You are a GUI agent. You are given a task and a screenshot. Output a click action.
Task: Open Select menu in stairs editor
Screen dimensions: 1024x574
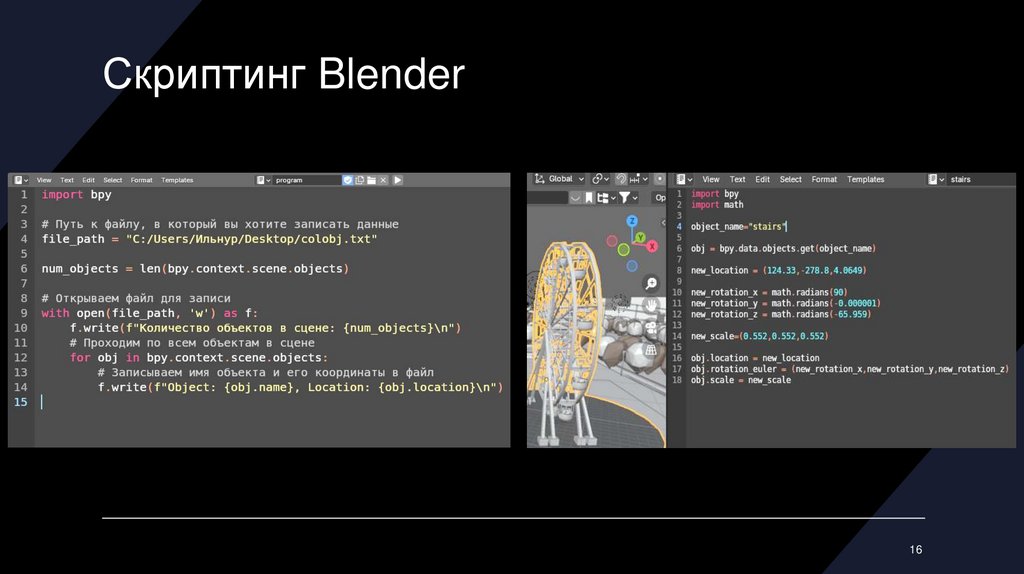[790, 179]
